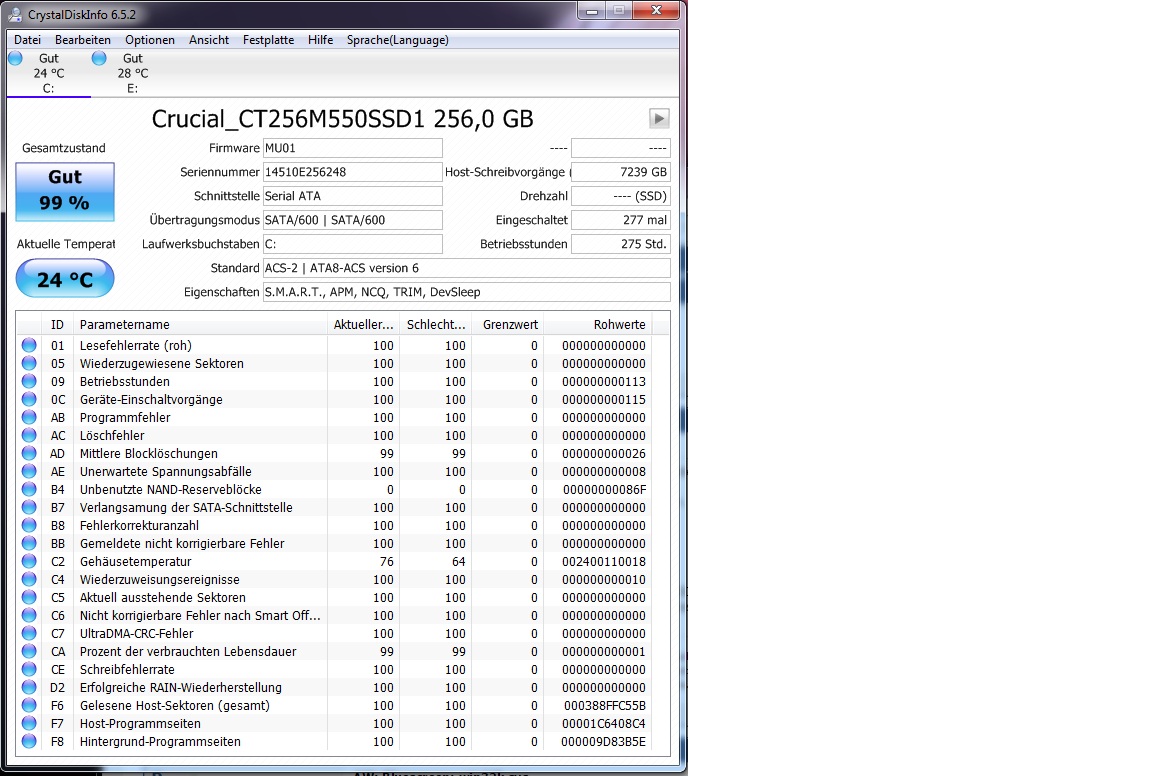Open the Optionen menu

pyautogui.click(x=150, y=40)
